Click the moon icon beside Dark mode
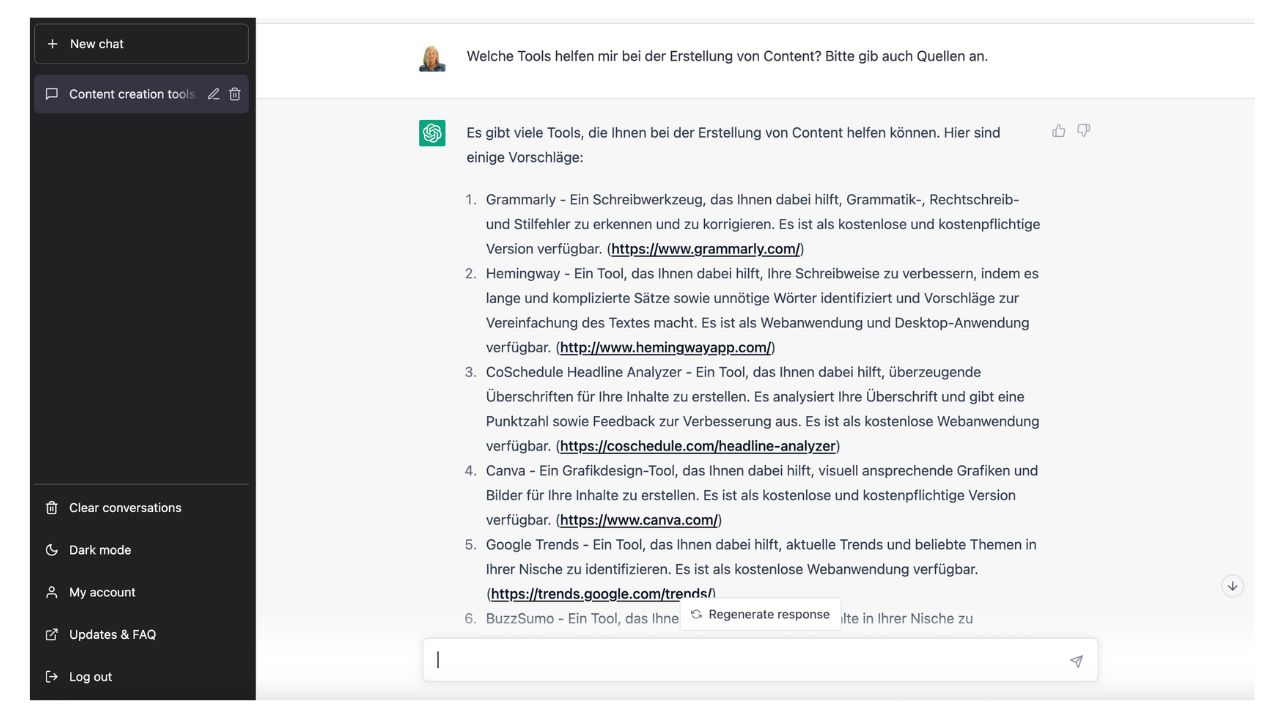The image size is (1280, 720). [x=50, y=550]
